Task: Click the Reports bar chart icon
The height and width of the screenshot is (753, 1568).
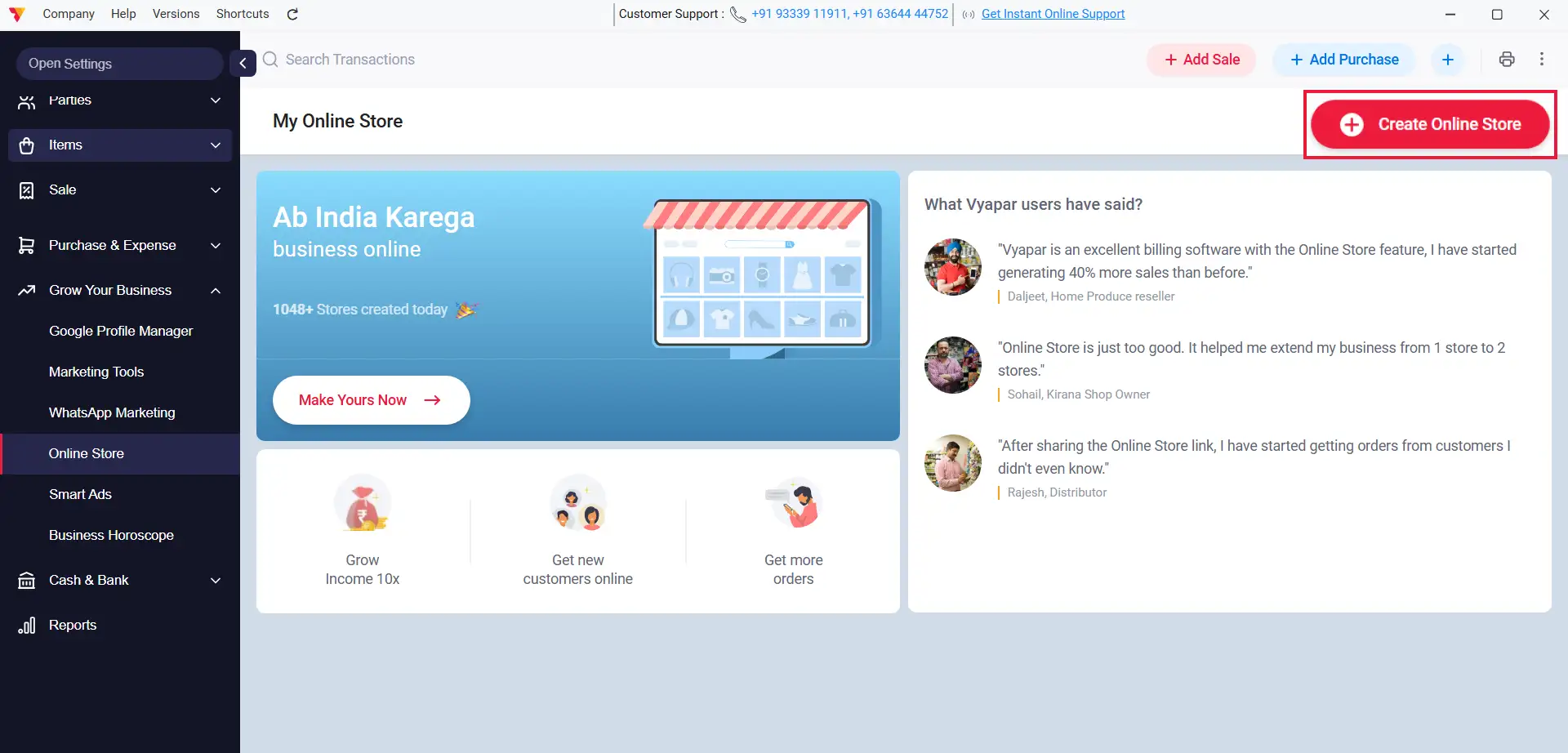Action: coord(27,626)
